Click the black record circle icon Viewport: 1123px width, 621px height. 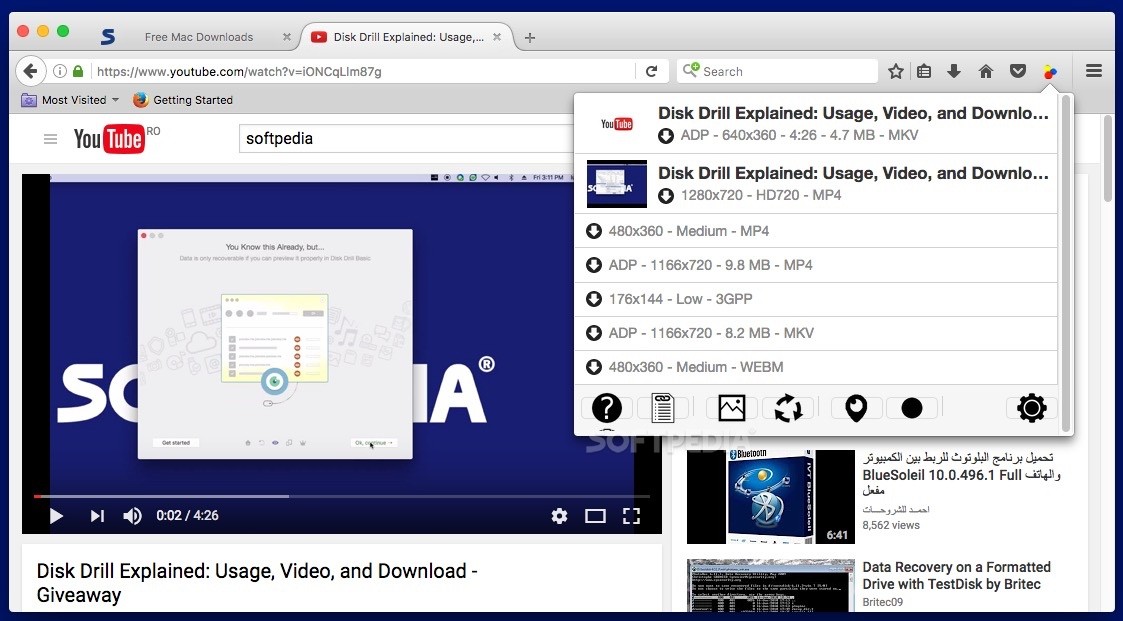coord(912,408)
